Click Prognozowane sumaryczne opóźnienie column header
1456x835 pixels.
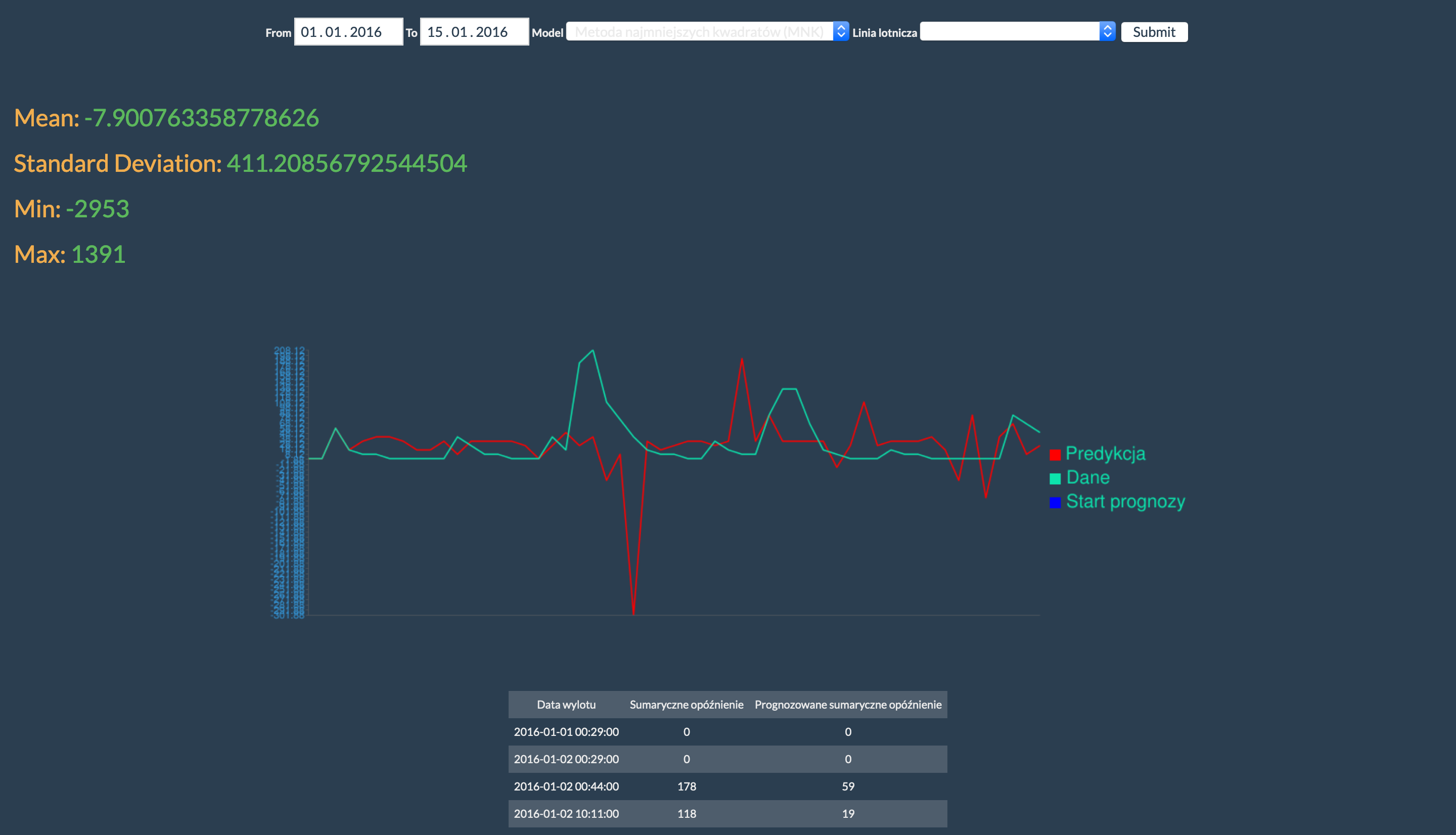[x=848, y=704]
